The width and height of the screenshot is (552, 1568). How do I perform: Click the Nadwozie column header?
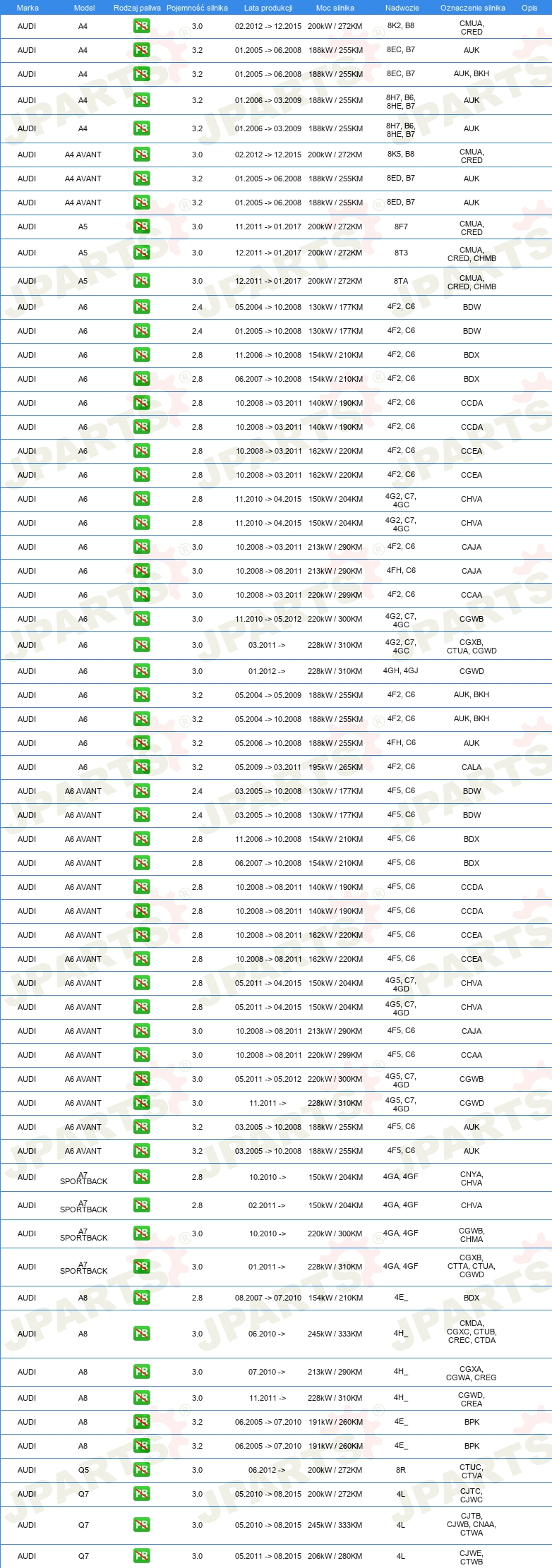coord(402,8)
